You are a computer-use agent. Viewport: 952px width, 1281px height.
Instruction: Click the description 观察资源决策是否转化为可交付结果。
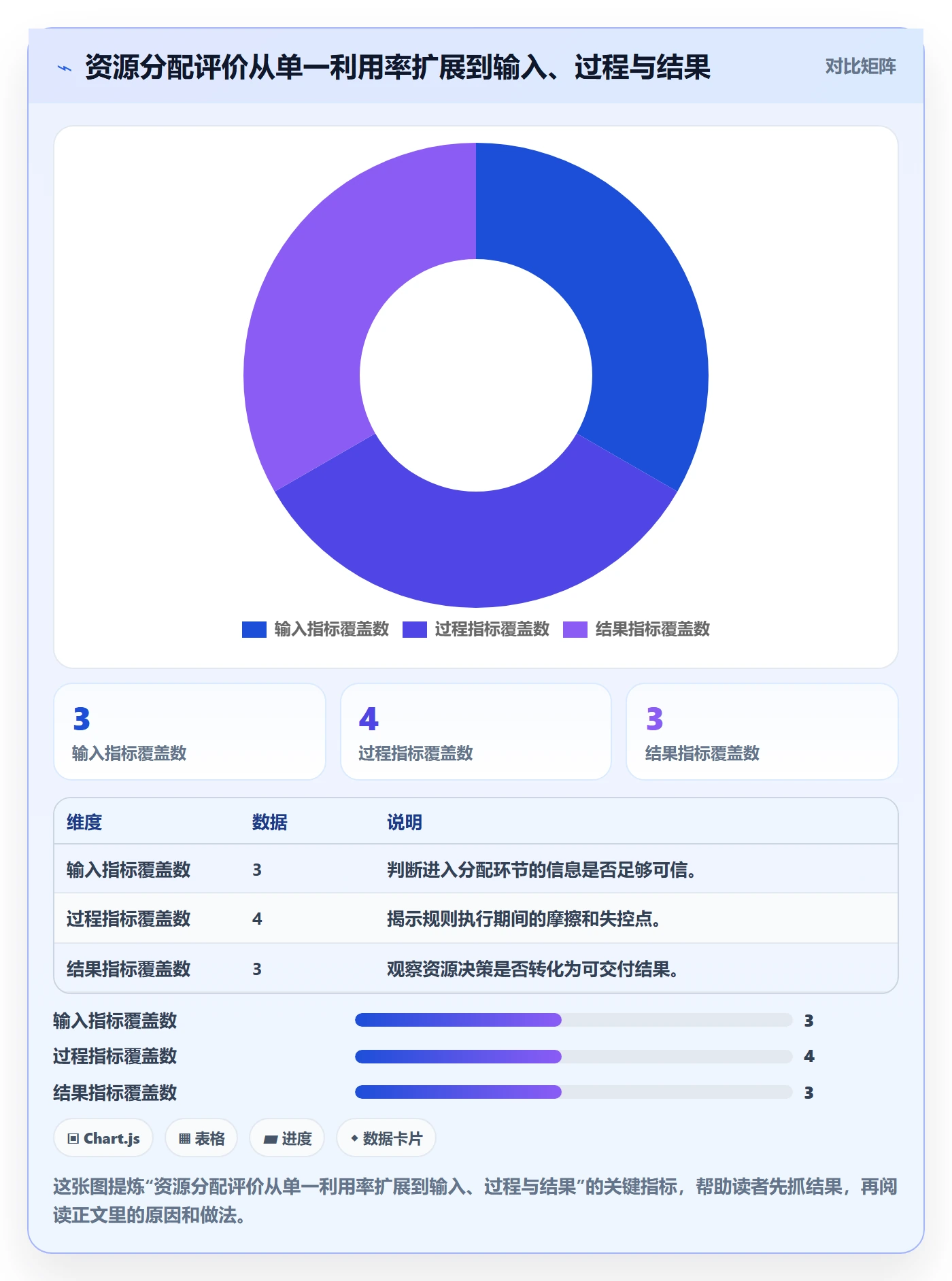pyautogui.click(x=532, y=969)
